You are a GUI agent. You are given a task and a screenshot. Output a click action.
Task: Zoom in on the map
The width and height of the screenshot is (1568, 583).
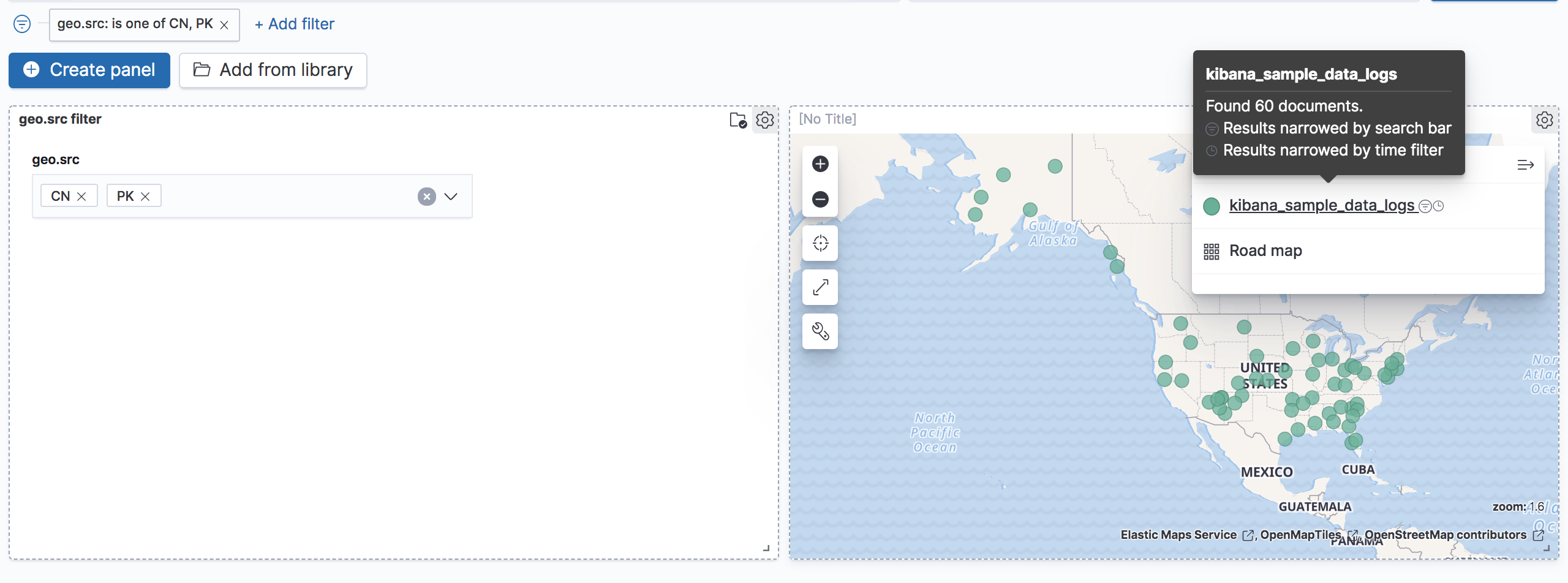coord(820,164)
